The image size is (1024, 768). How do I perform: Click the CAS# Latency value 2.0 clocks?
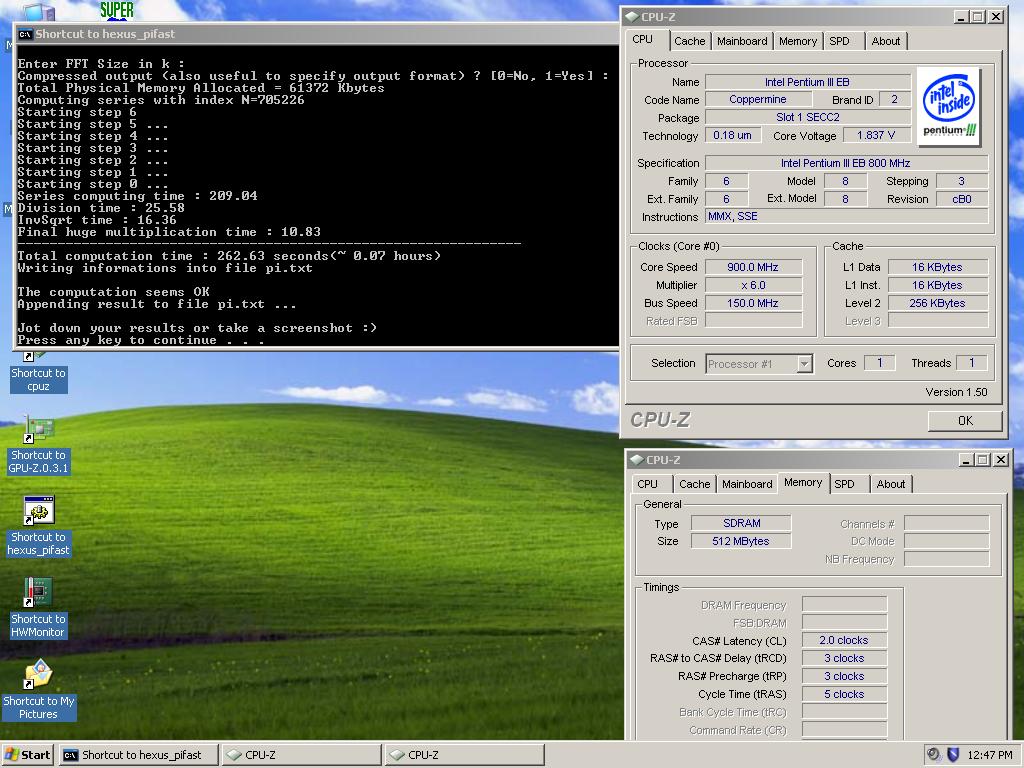844,641
